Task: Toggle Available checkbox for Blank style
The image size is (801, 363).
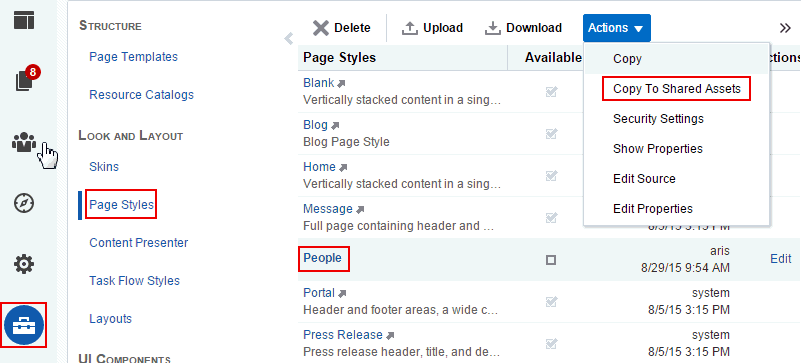Action: coord(551,92)
